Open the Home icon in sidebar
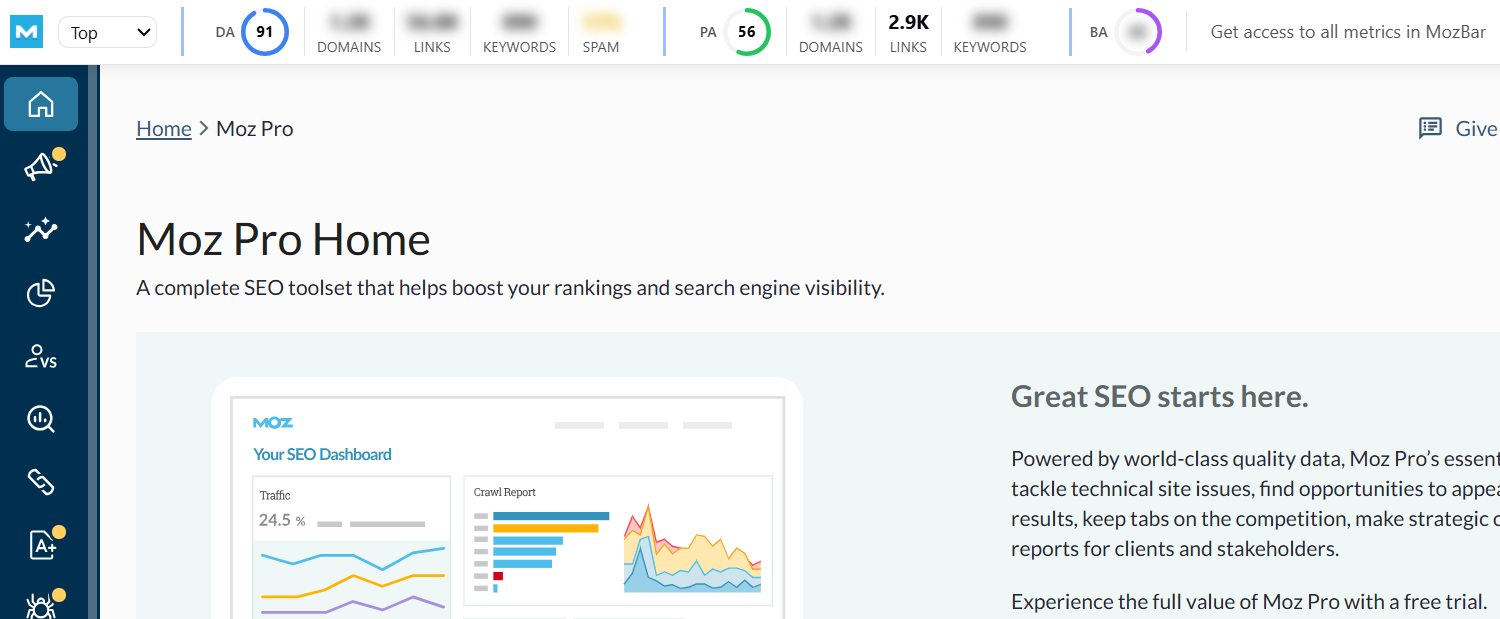 coord(41,104)
